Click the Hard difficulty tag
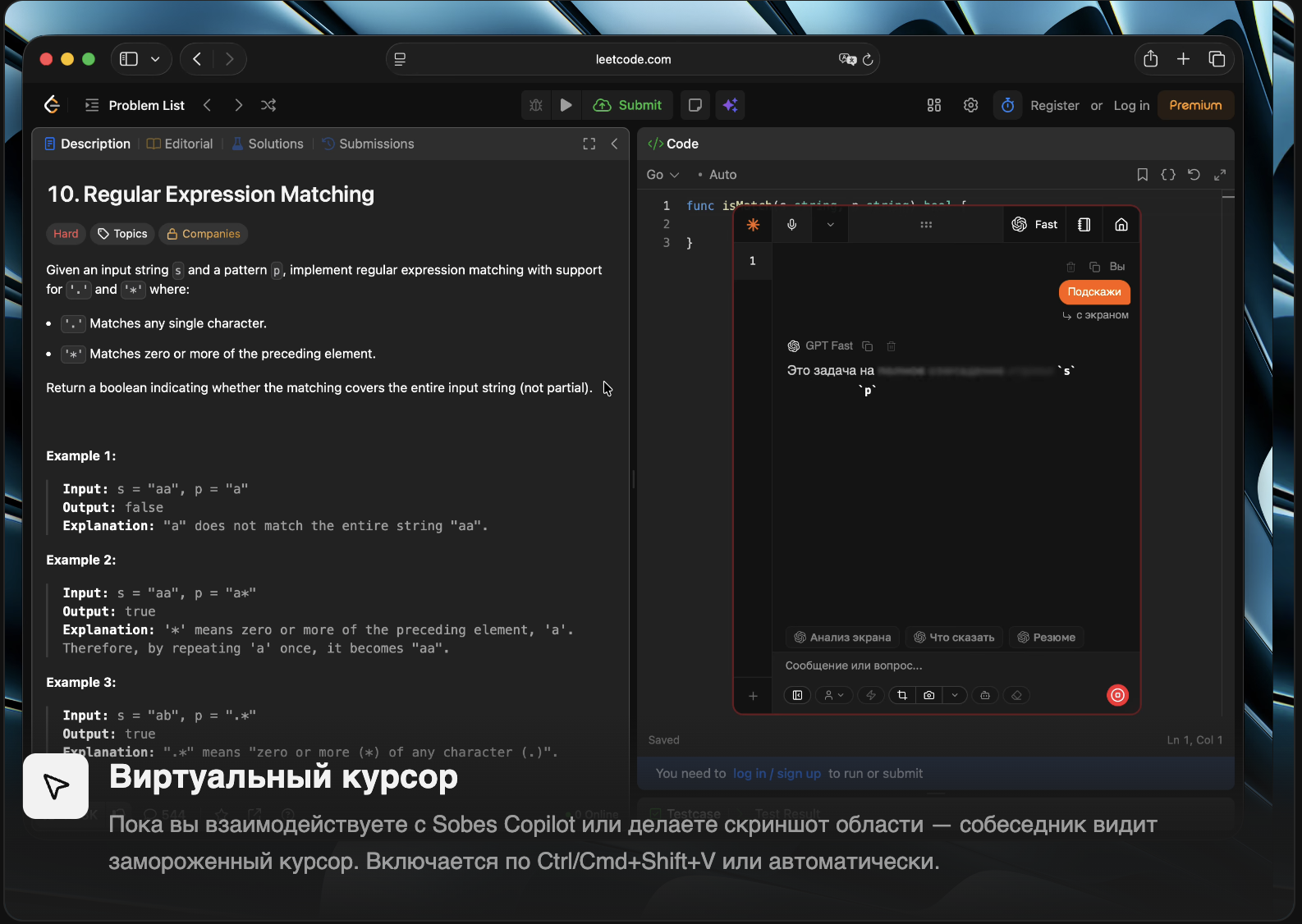The image size is (1302, 924). coord(66,234)
